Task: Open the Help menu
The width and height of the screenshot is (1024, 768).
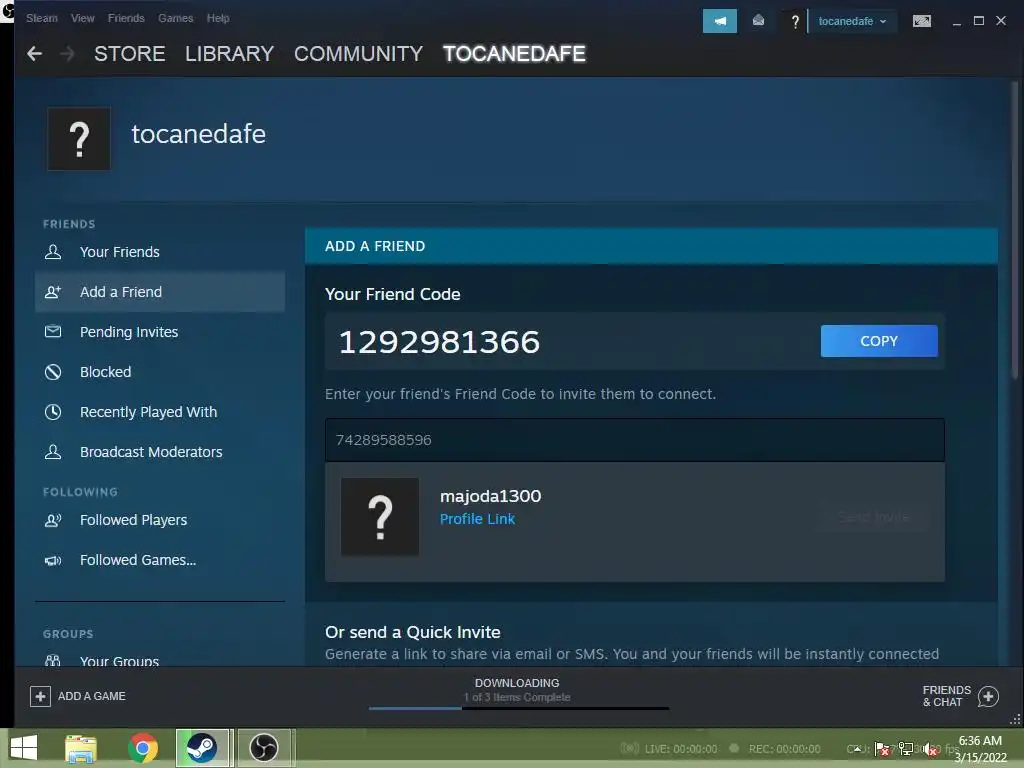Action: click(x=218, y=18)
